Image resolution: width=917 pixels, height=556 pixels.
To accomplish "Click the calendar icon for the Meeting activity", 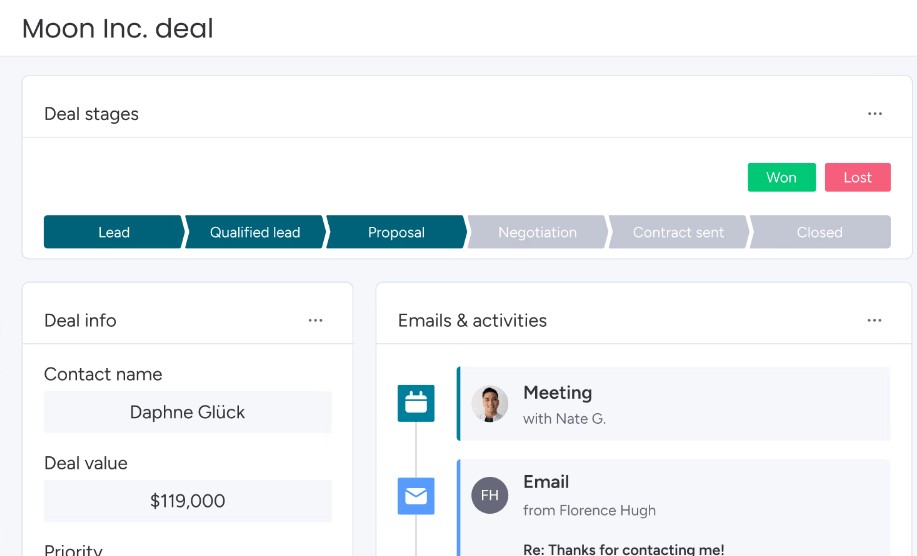I will (x=416, y=403).
